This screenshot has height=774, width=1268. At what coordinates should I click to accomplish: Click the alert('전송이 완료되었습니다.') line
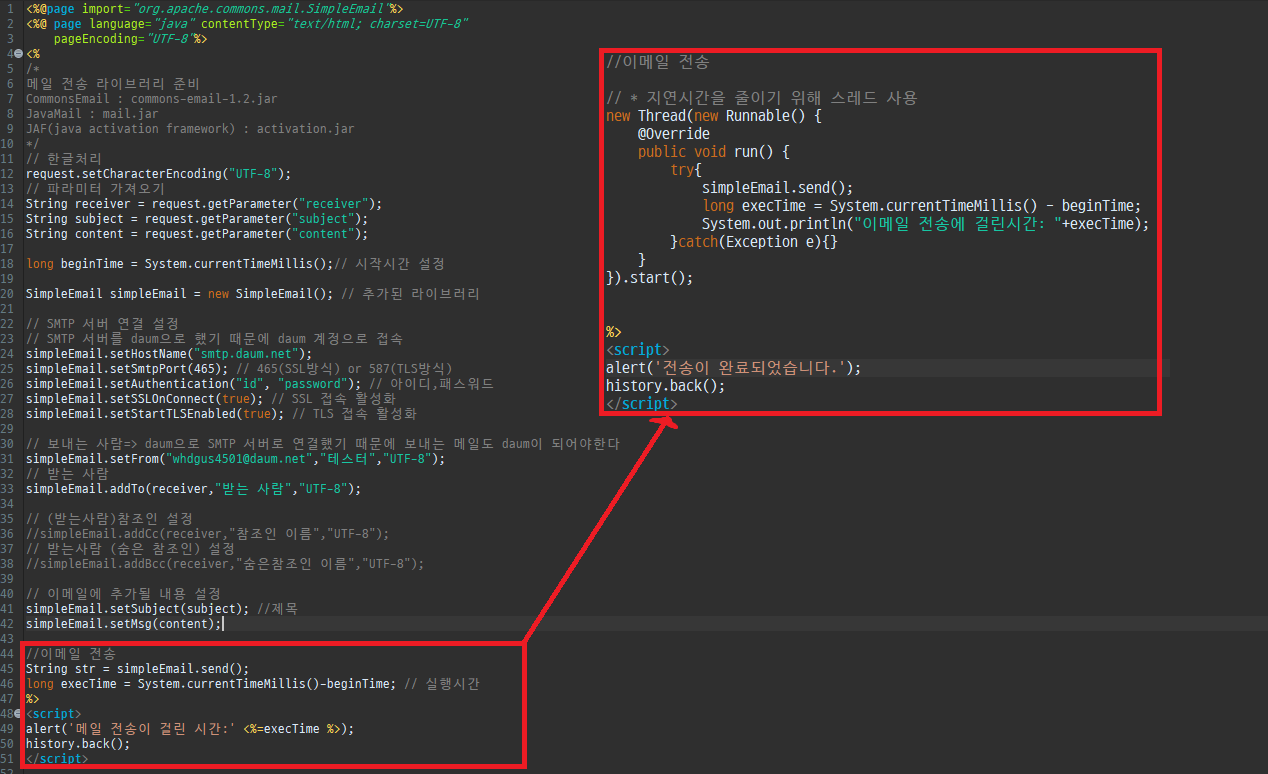(x=733, y=368)
